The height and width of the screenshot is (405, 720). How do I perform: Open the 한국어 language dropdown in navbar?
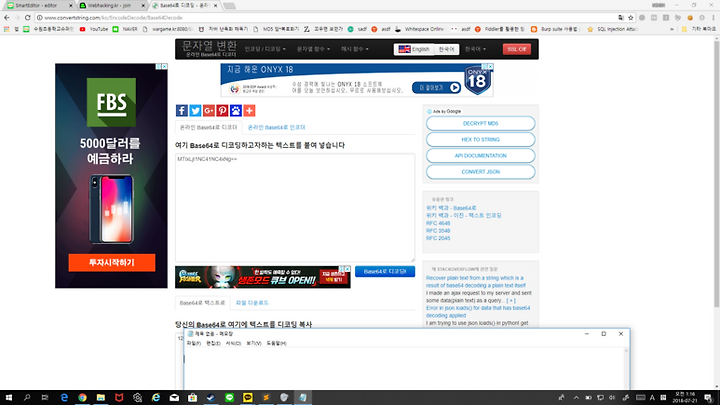475,49
